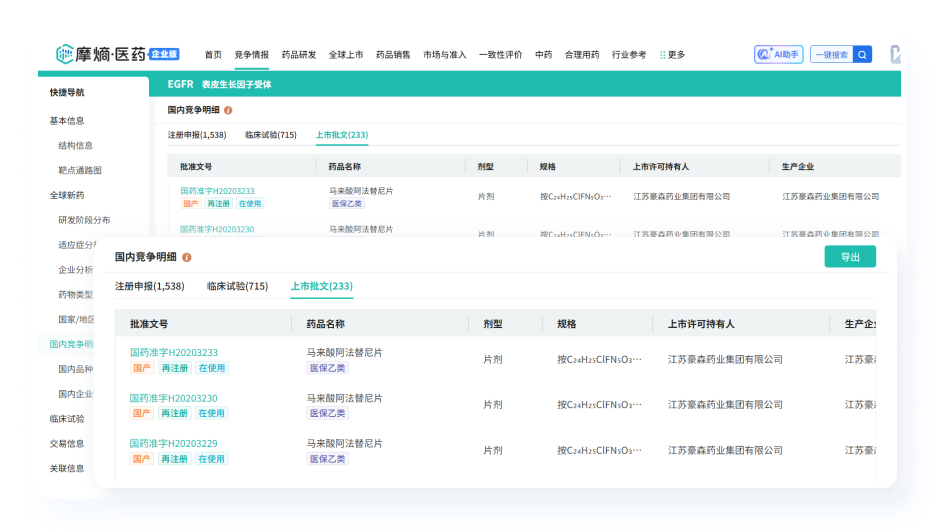The height and width of the screenshot is (532, 940).
Task: Open the 更多 grid menu
Action: (x=672, y=55)
